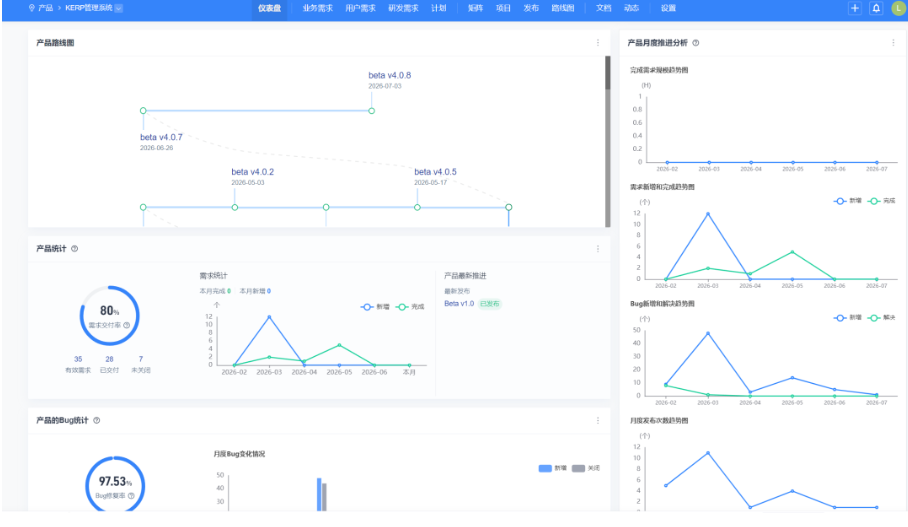Go to the 矩阵 tab
This screenshot has width=908, height=527.
coord(475,8)
